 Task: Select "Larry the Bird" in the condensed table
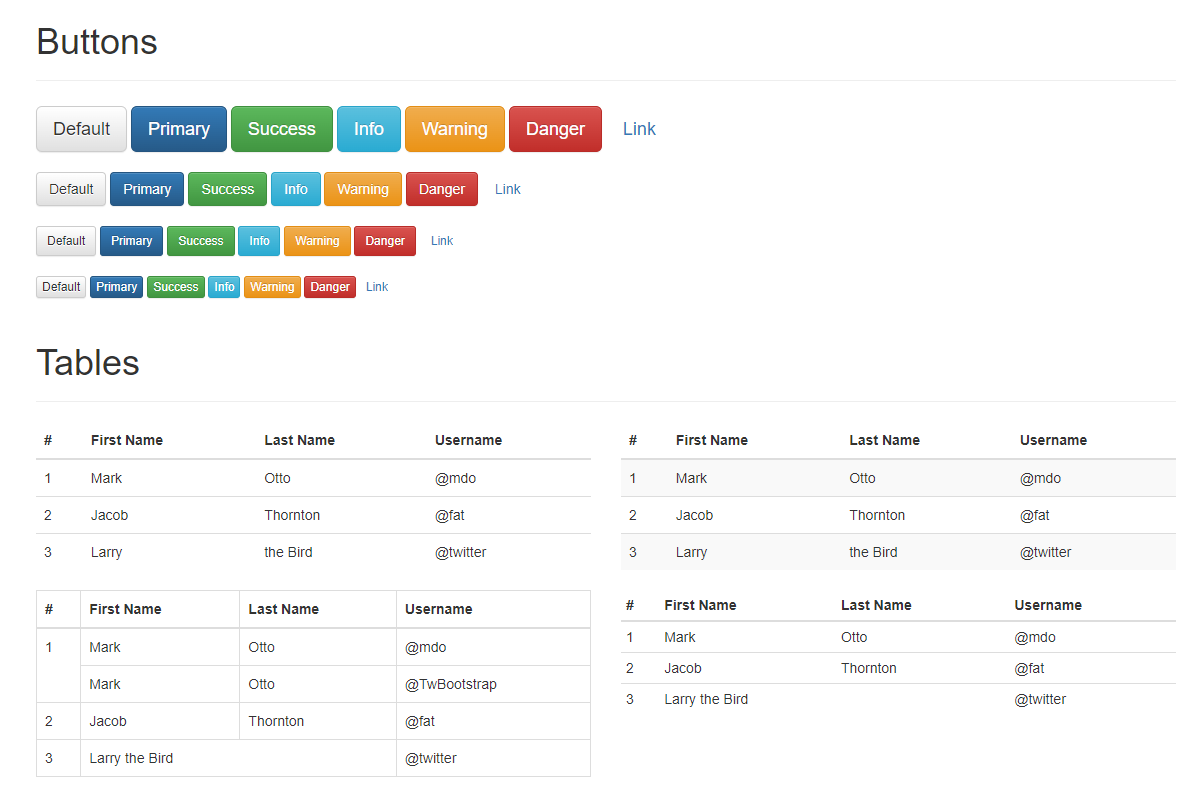click(x=706, y=699)
